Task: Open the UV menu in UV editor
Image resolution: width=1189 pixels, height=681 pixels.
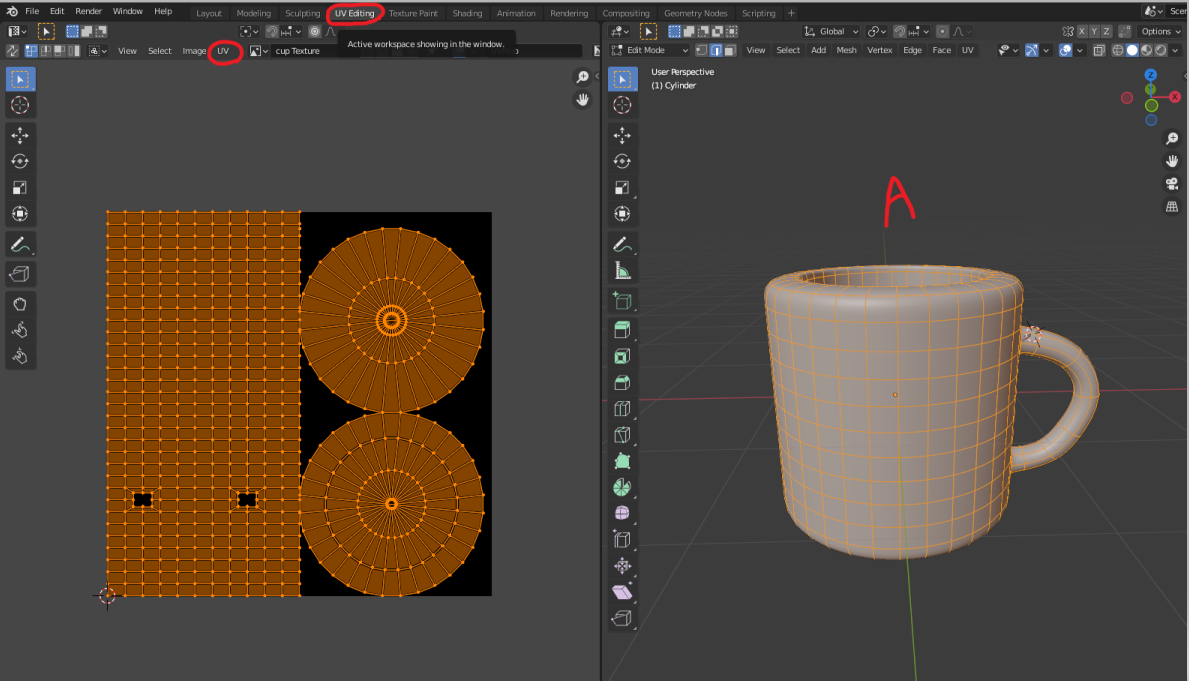Action: pos(223,50)
